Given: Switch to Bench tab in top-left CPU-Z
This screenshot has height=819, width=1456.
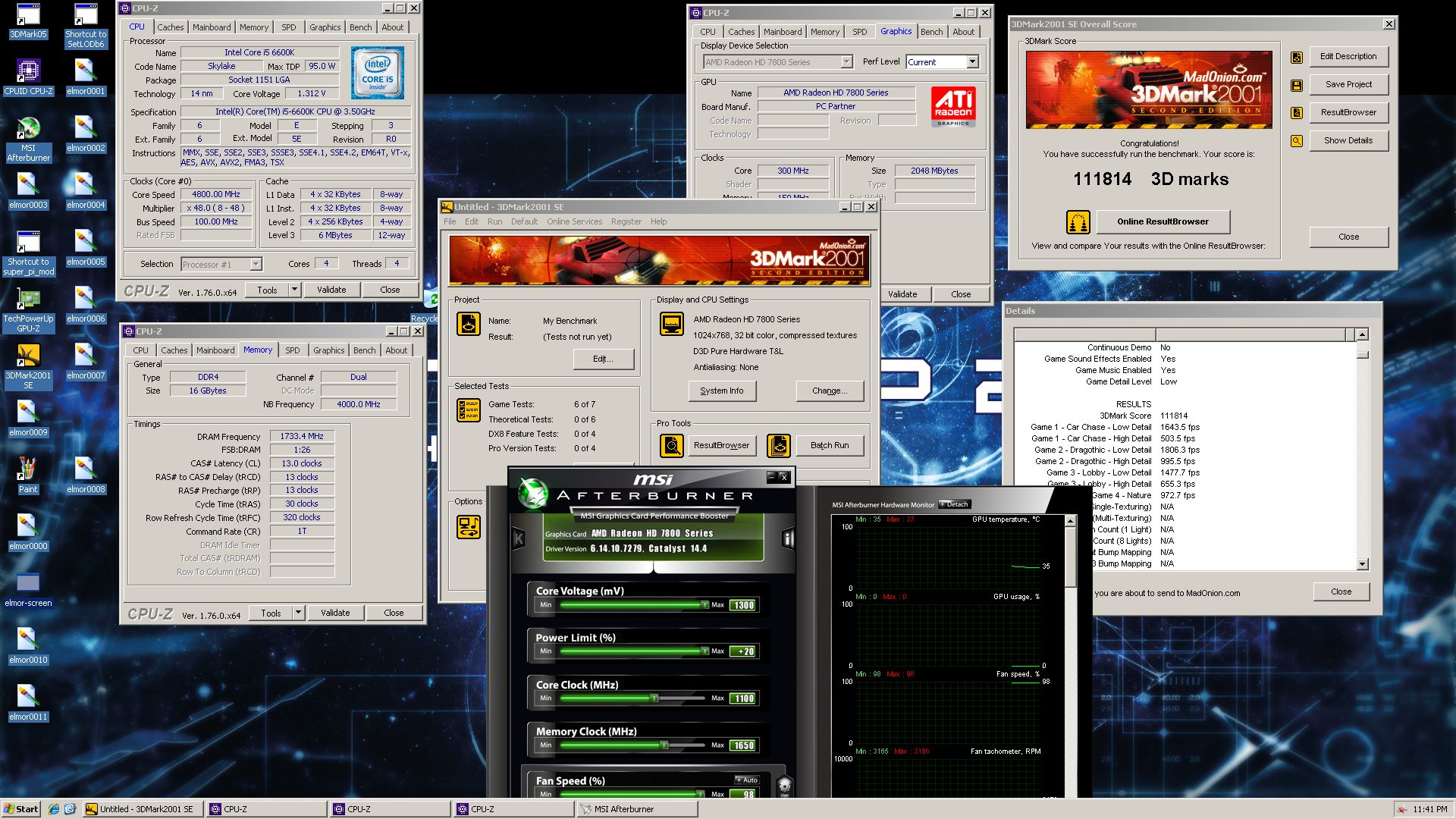Looking at the screenshot, I should (361, 27).
